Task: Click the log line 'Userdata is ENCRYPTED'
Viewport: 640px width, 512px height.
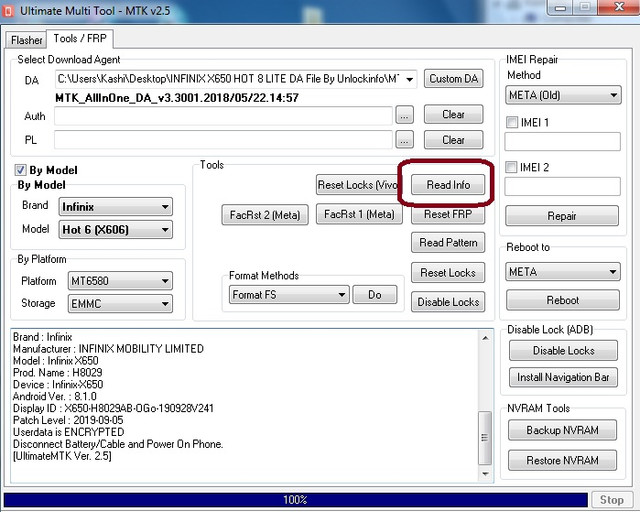Action: click(x=68, y=432)
